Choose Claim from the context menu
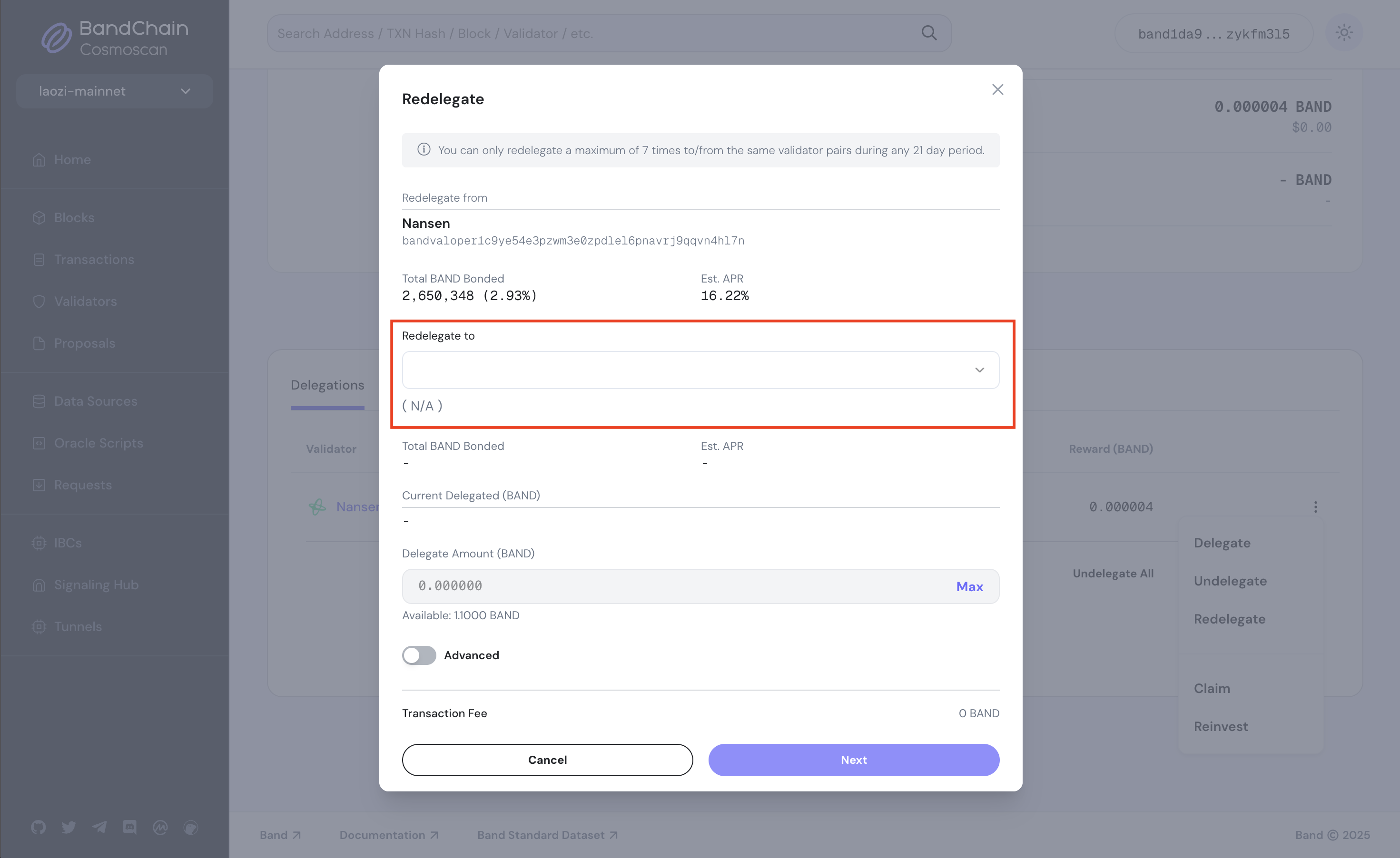 [1212, 688]
